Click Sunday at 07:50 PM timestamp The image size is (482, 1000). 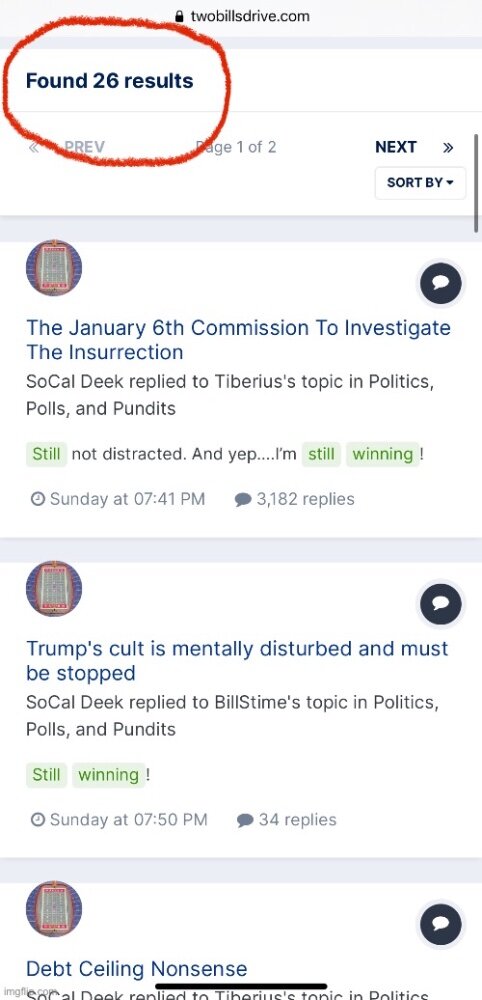coord(119,820)
